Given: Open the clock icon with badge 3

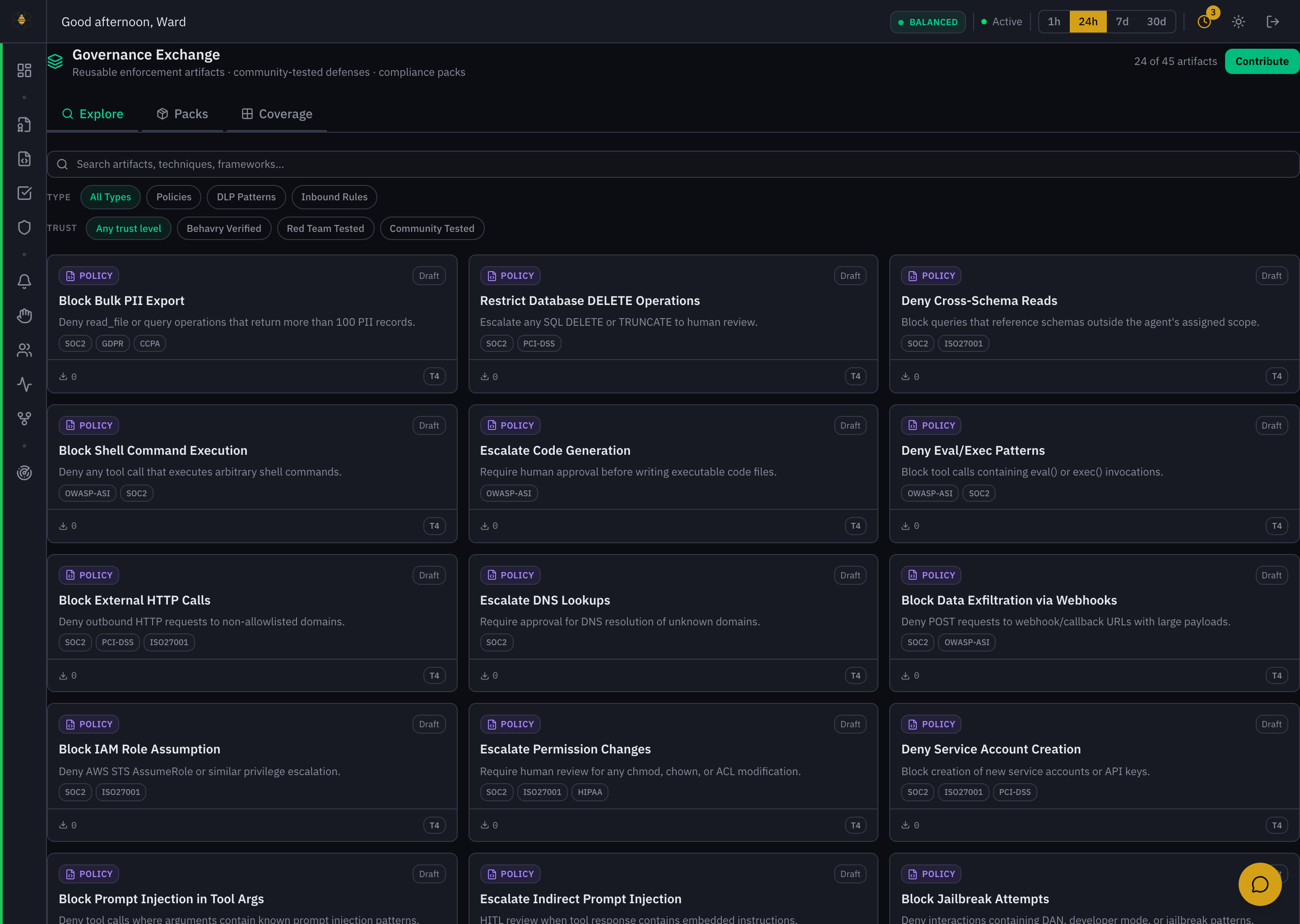Looking at the screenshot, I should click(x=1204, y=21).
